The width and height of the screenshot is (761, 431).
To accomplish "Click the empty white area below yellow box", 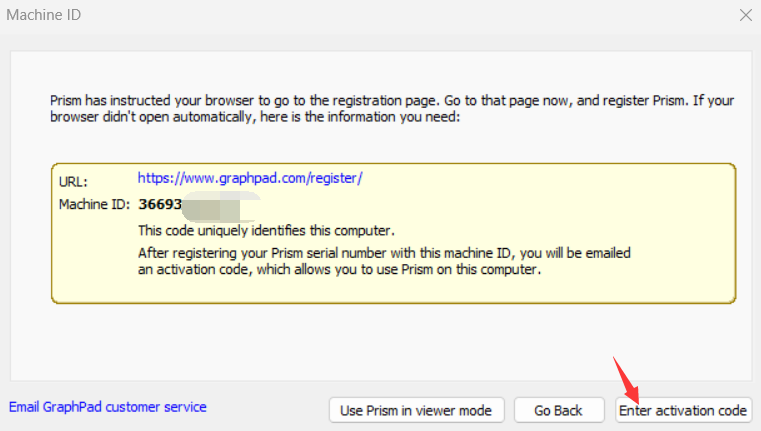I will (380, 340).
